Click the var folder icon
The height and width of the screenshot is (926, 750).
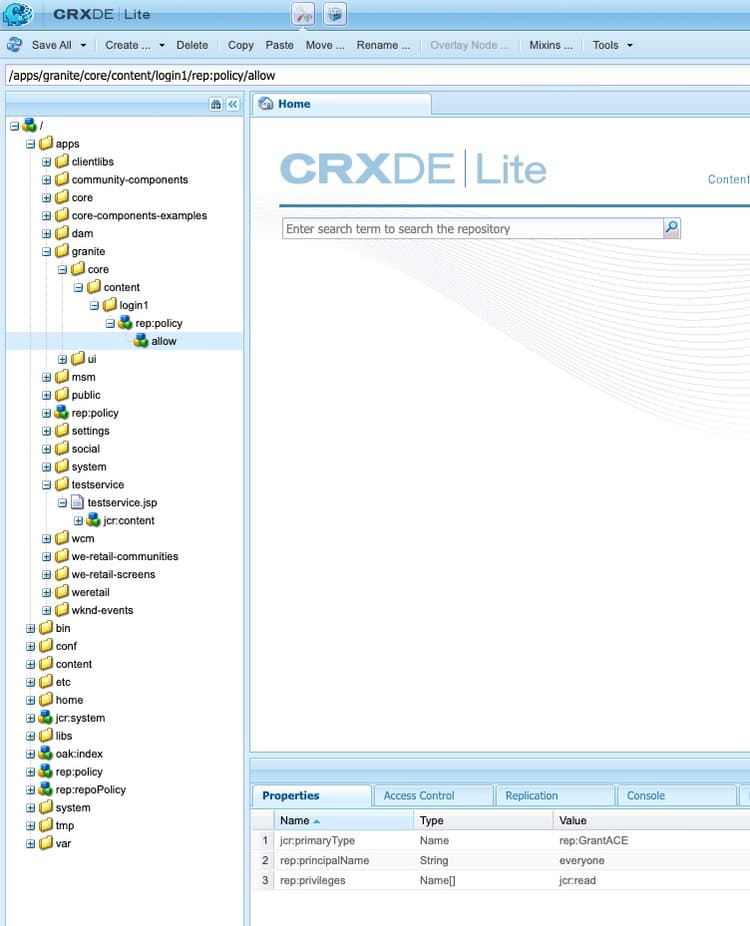tap(45, 843)
